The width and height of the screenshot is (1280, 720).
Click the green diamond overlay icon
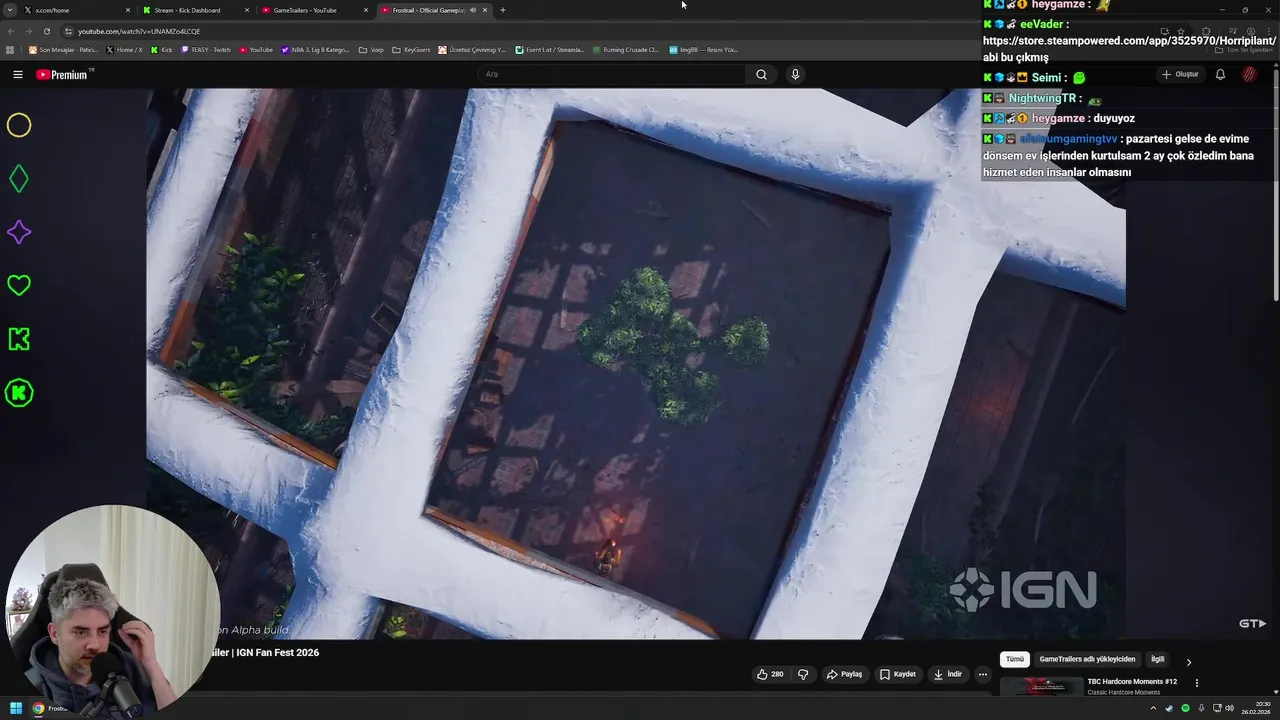[x=19, y=179]
